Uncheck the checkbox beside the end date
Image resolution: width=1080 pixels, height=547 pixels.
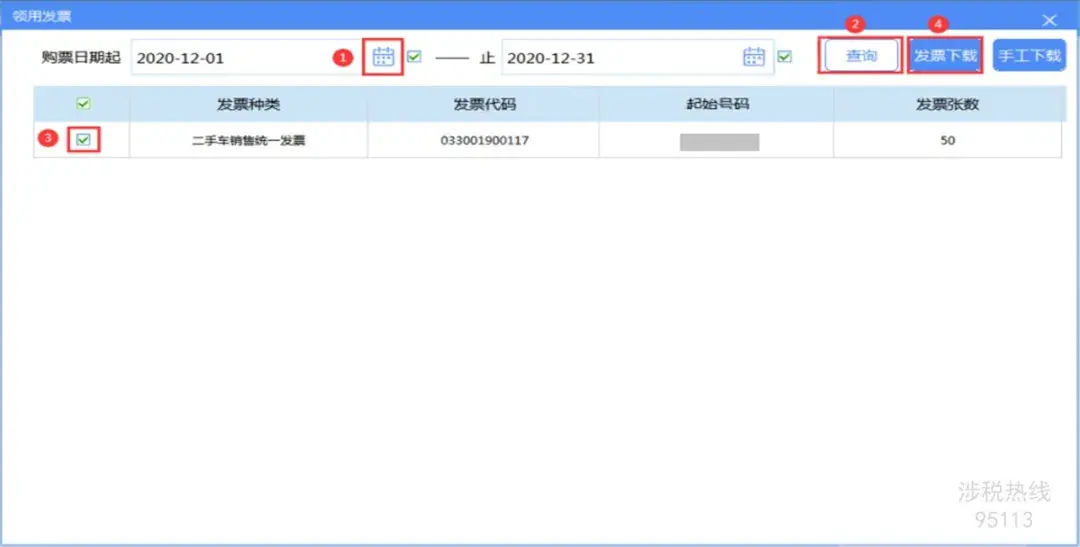pyautogui.click(x=785, y=56)
